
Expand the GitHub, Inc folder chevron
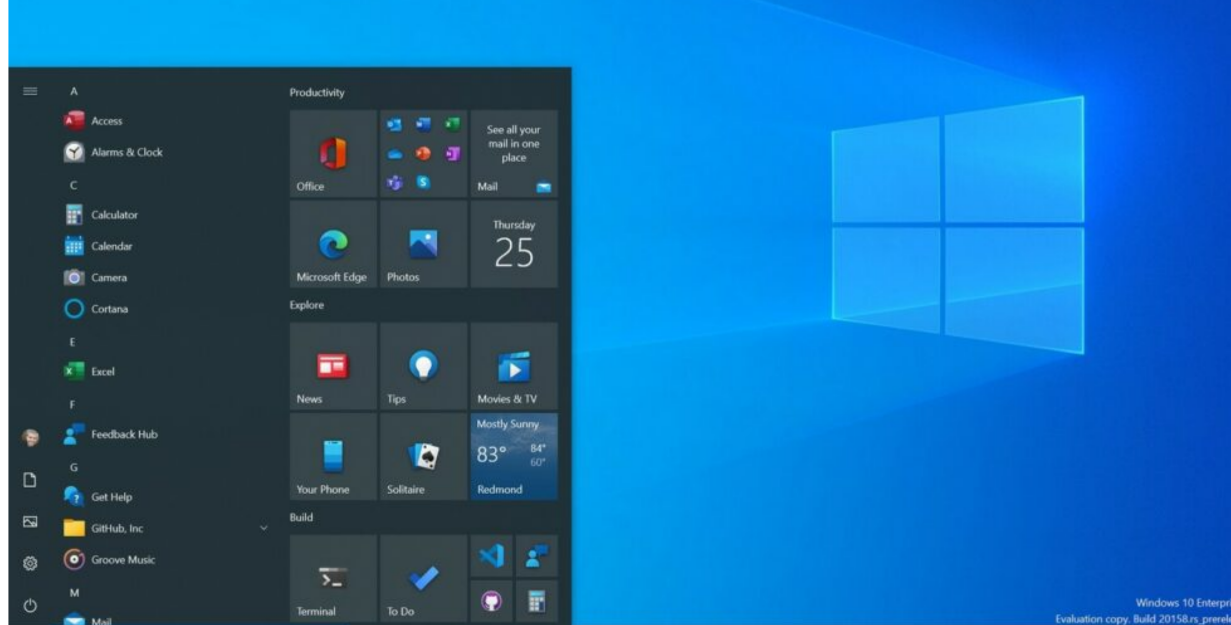click(x=264, y=528)
